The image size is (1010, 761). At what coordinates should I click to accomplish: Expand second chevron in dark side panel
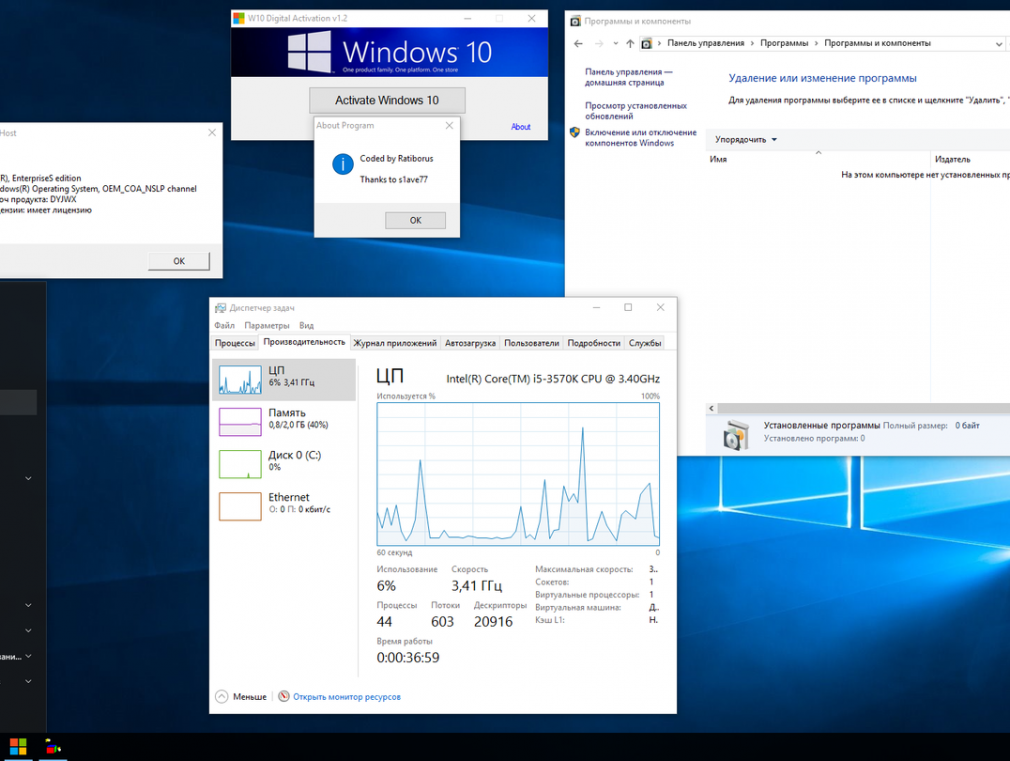[28, 605]
